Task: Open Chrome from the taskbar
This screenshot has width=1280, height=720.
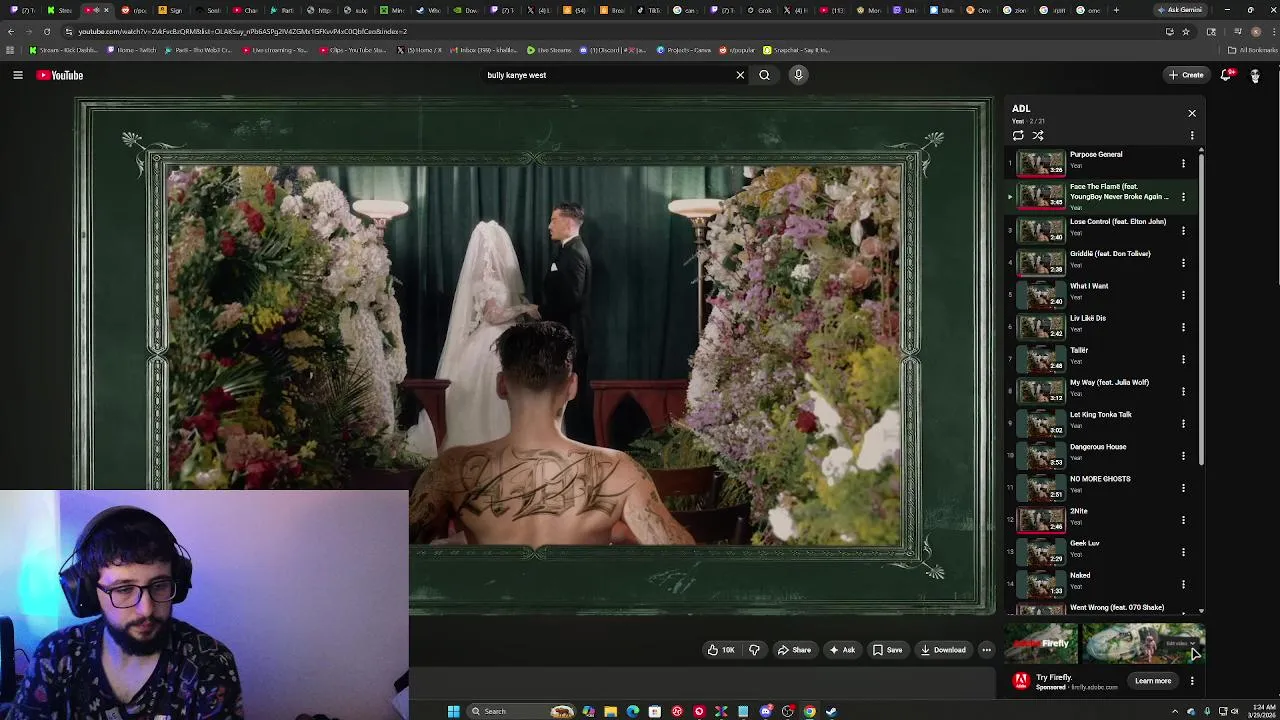Action: pos(809,711)
